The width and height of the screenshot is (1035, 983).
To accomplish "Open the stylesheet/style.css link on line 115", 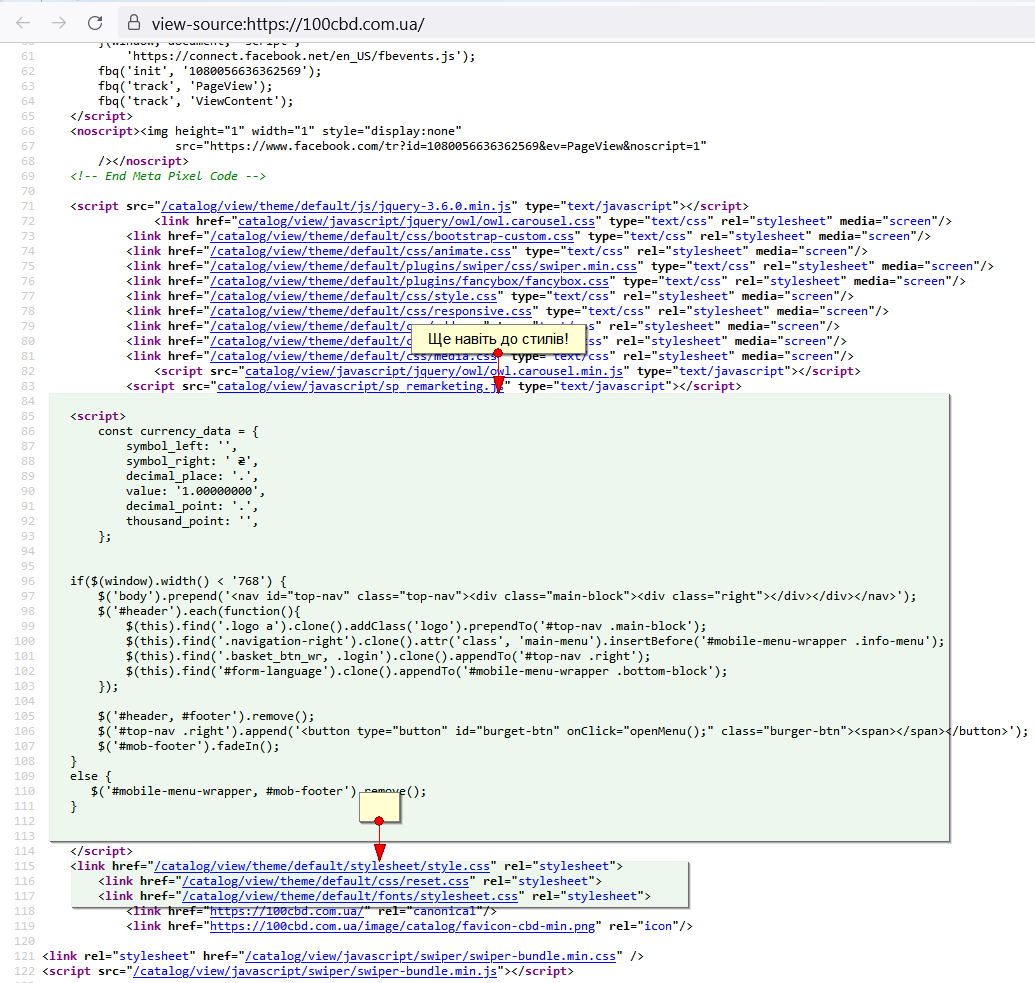I will click(322, 866).
